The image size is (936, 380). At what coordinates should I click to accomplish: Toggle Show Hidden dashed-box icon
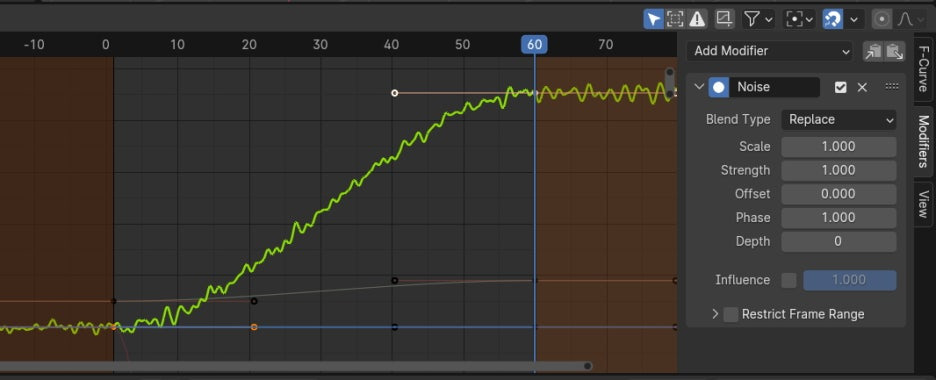click(675, 19)
